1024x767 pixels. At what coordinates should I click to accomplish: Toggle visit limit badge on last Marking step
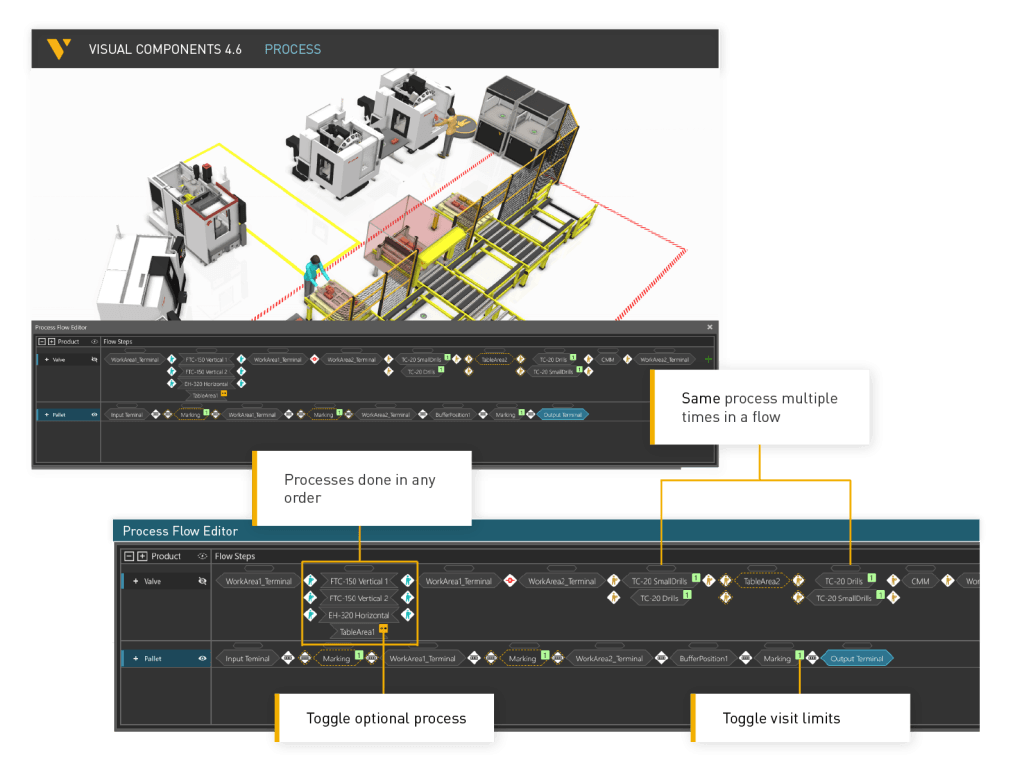[799, 655]
